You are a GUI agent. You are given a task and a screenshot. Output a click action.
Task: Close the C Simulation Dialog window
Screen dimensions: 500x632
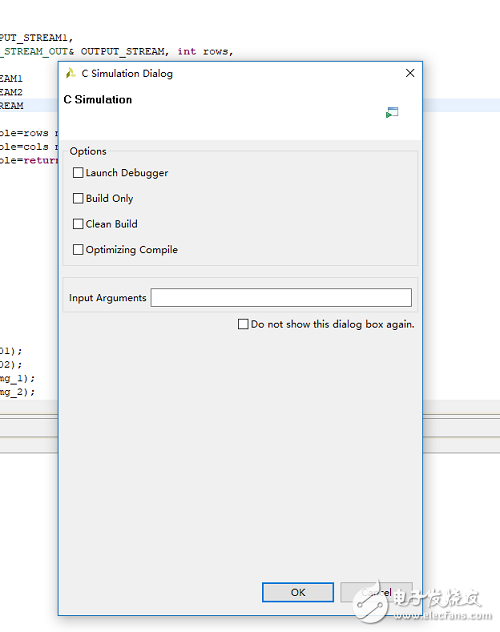pos(410,73)
